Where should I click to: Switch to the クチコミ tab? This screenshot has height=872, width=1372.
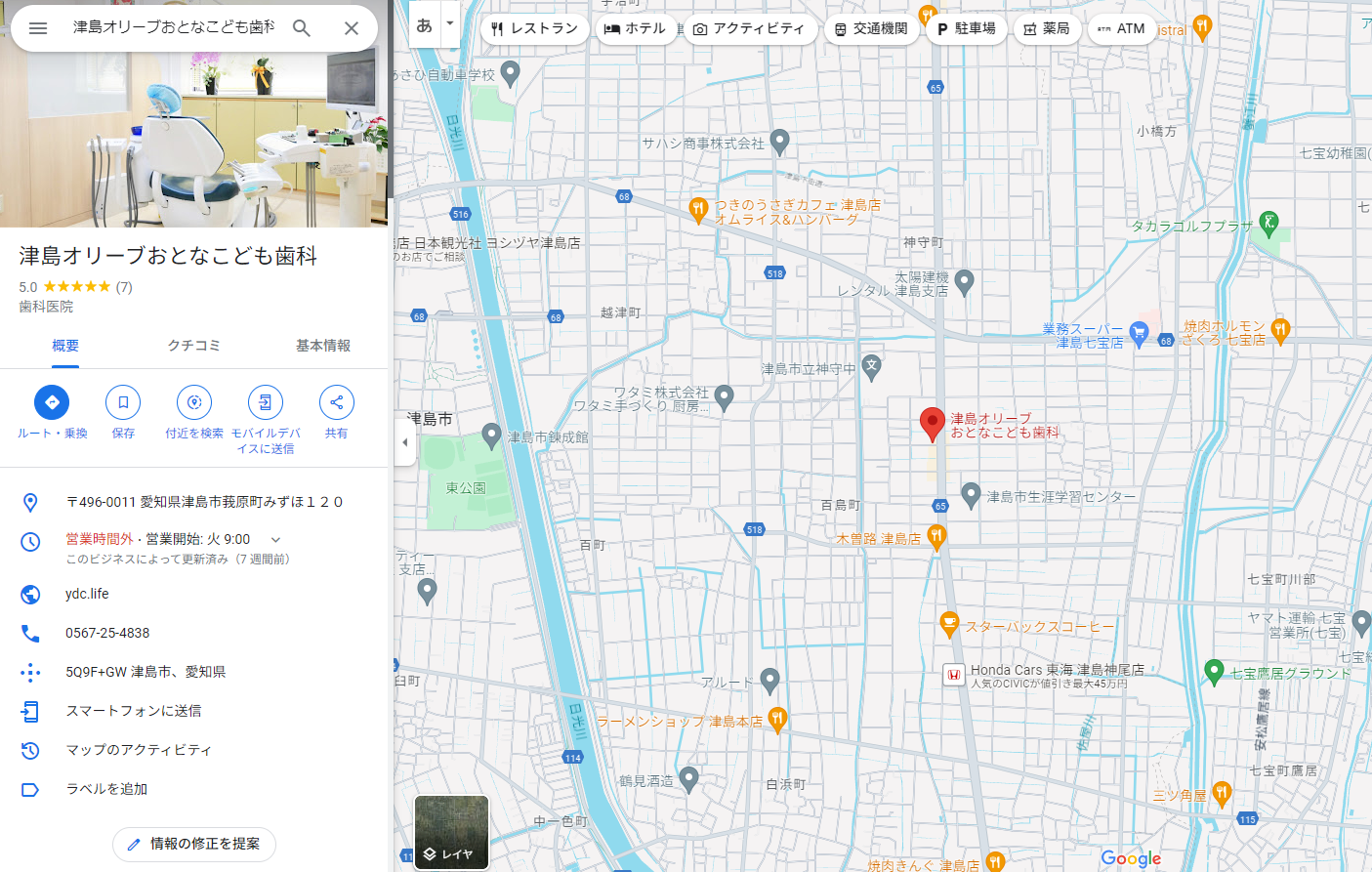point(194,346)
